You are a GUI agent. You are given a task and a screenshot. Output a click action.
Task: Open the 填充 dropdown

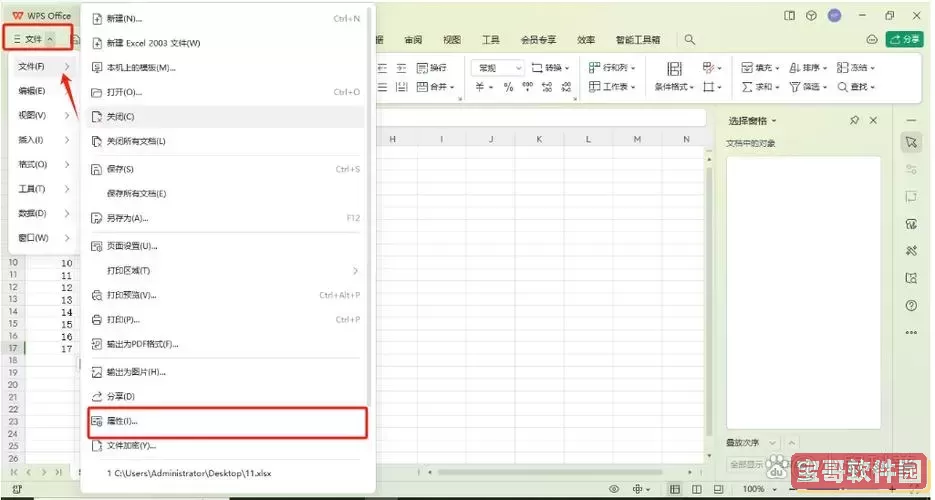[760, 67]
